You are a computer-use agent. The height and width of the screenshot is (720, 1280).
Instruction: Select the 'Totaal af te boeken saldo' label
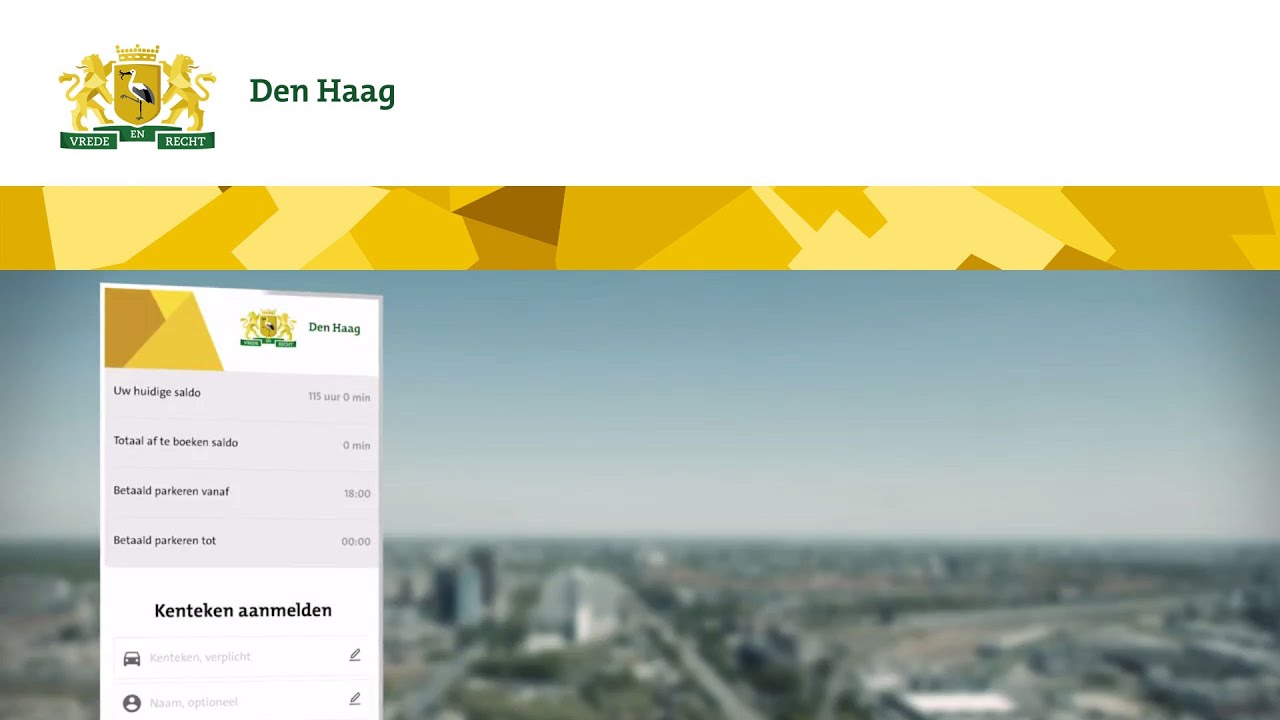click(x=175, y=441)
